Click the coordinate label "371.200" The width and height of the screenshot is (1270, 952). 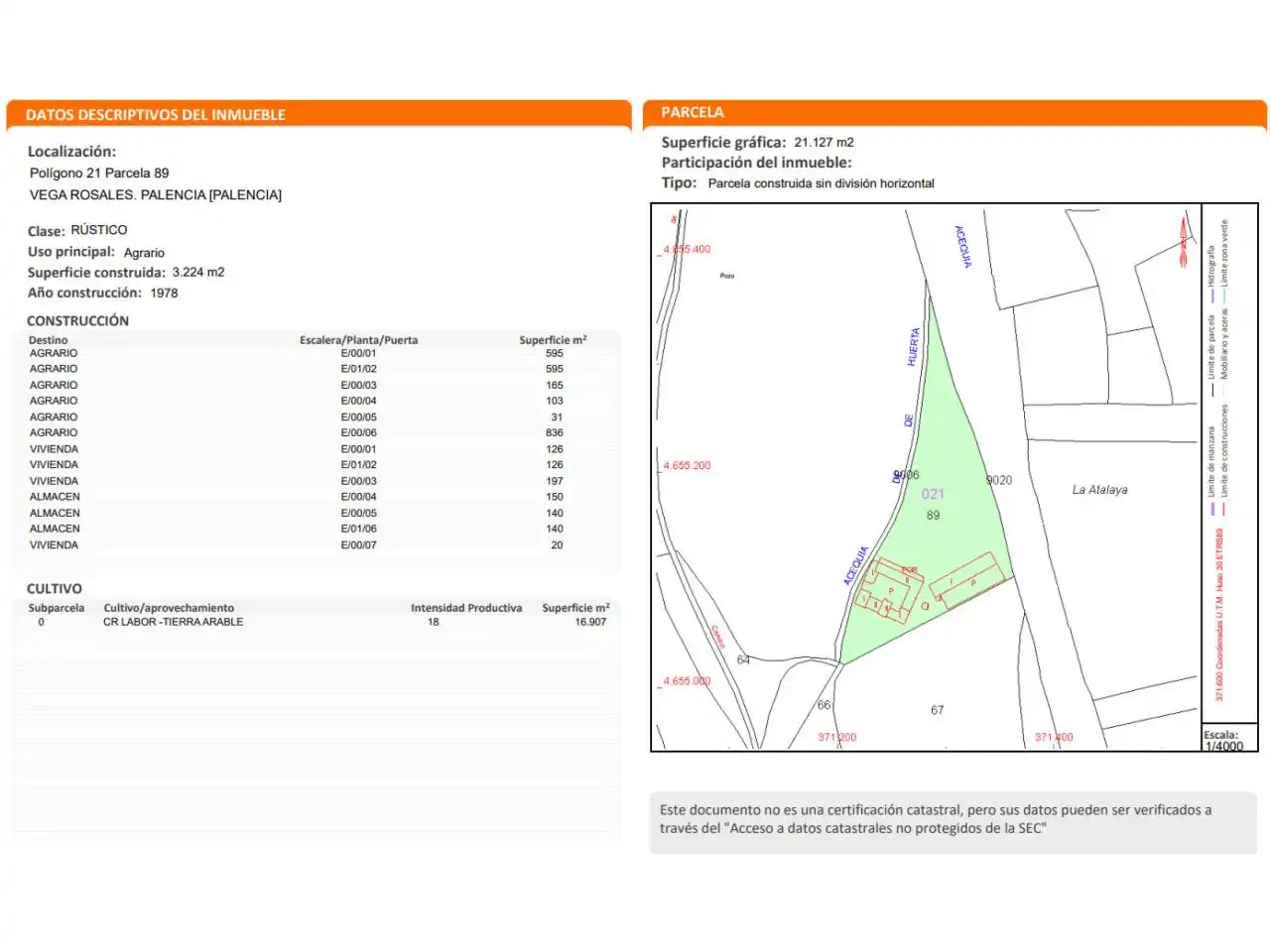tap(837, 738)
